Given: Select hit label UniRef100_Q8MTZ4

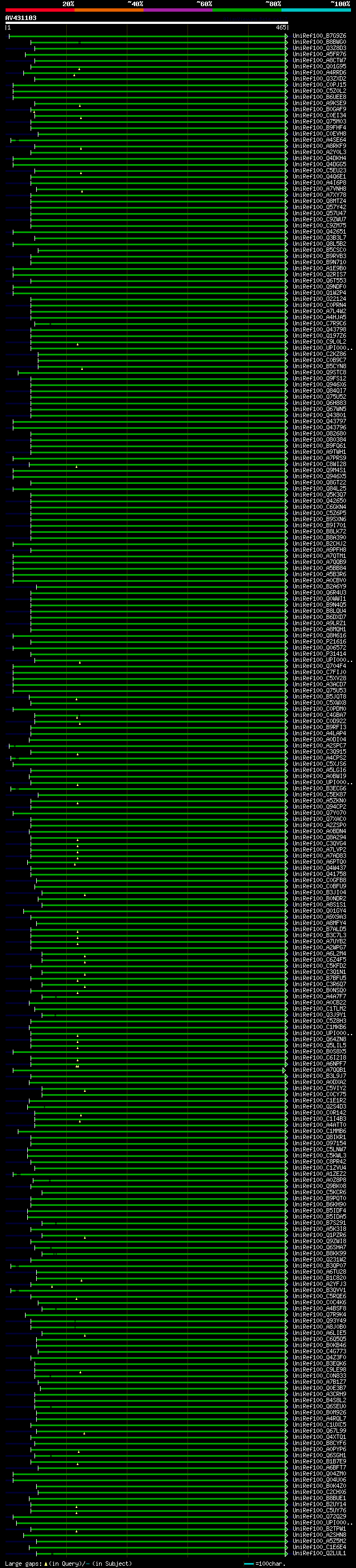Looking at the screenshot, I should click(319, 201).
